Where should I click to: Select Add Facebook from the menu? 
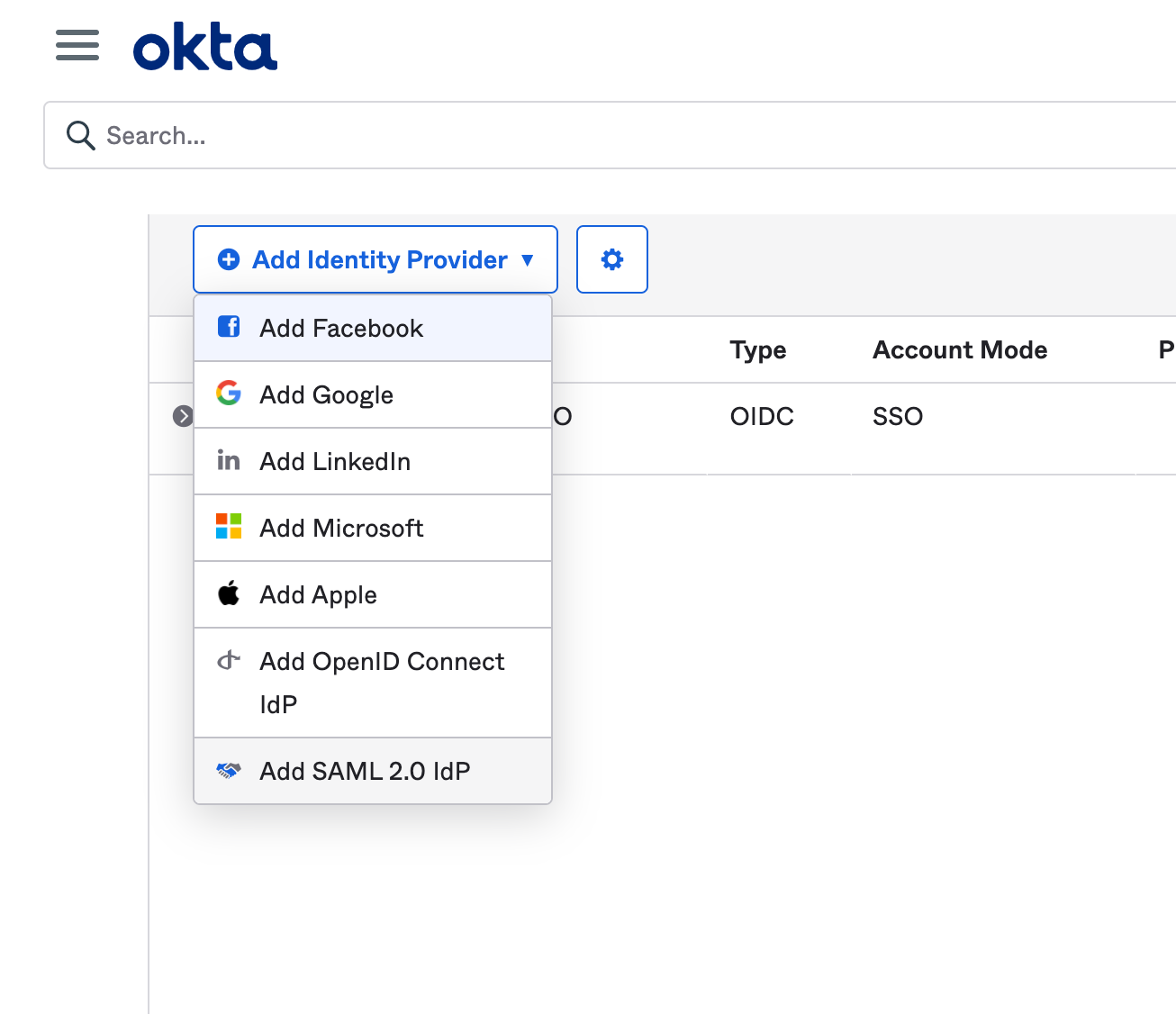[x=373, y=329]
